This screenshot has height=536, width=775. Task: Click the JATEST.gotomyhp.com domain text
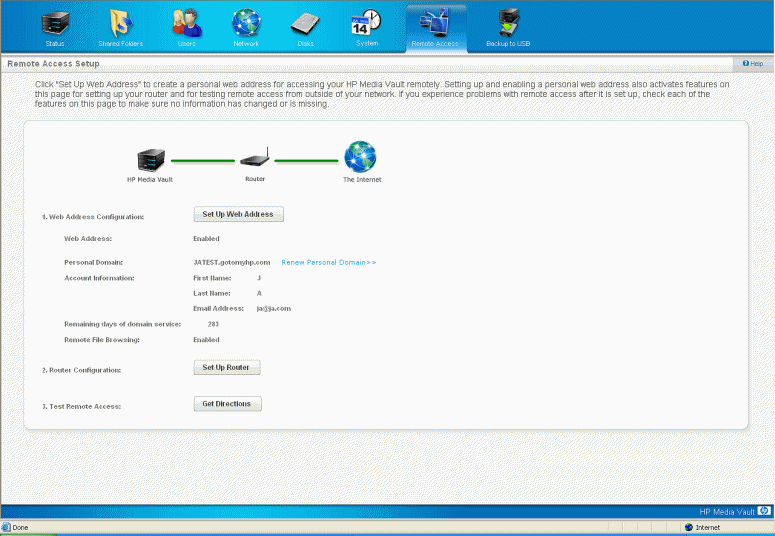pos(232,262)
